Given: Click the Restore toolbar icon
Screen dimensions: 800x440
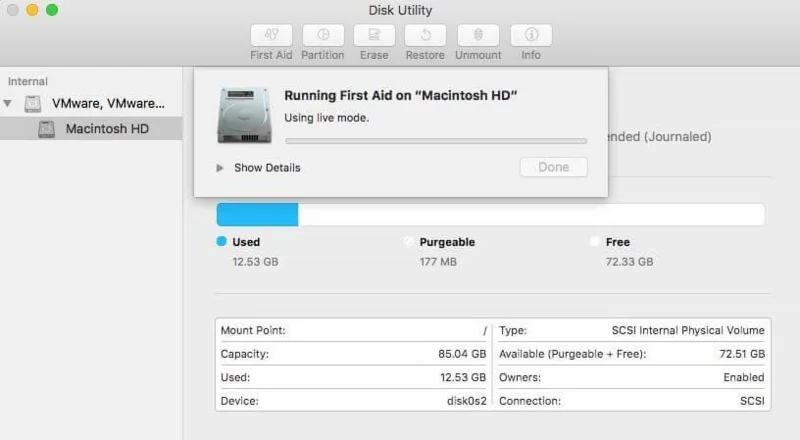Looking at the screenshot, I should pyautogui.click(x=426, y=35).
